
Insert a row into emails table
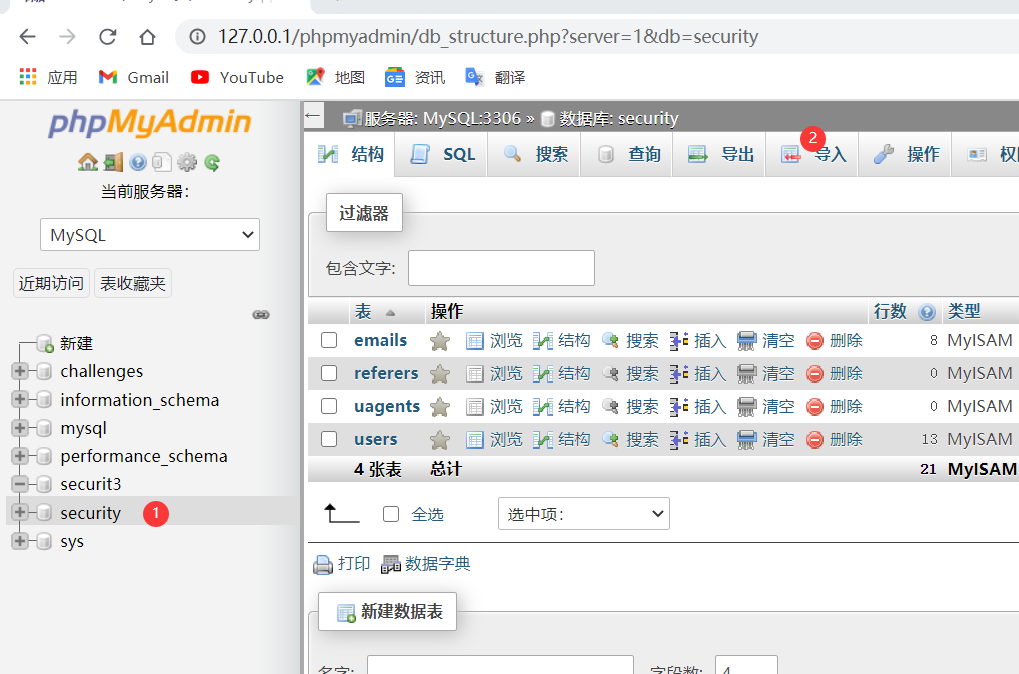pos(698,341)
